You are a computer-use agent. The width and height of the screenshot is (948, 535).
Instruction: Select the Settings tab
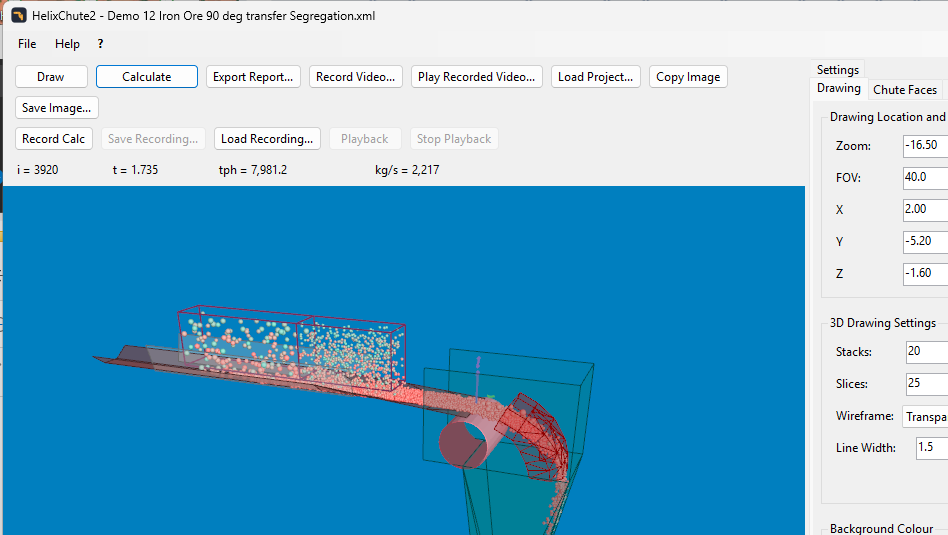coord(837,70)
